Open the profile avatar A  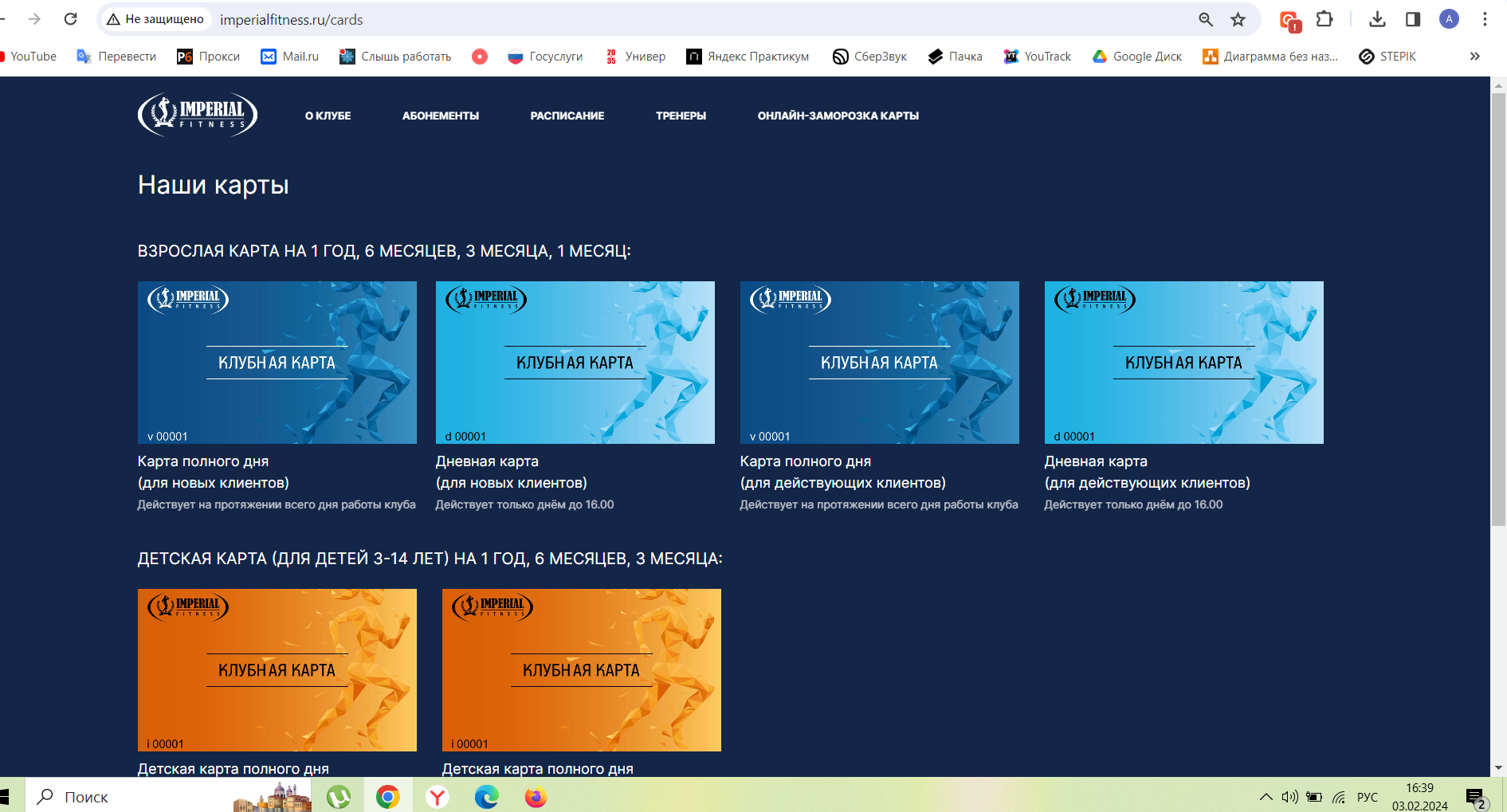click(1449, 19)
